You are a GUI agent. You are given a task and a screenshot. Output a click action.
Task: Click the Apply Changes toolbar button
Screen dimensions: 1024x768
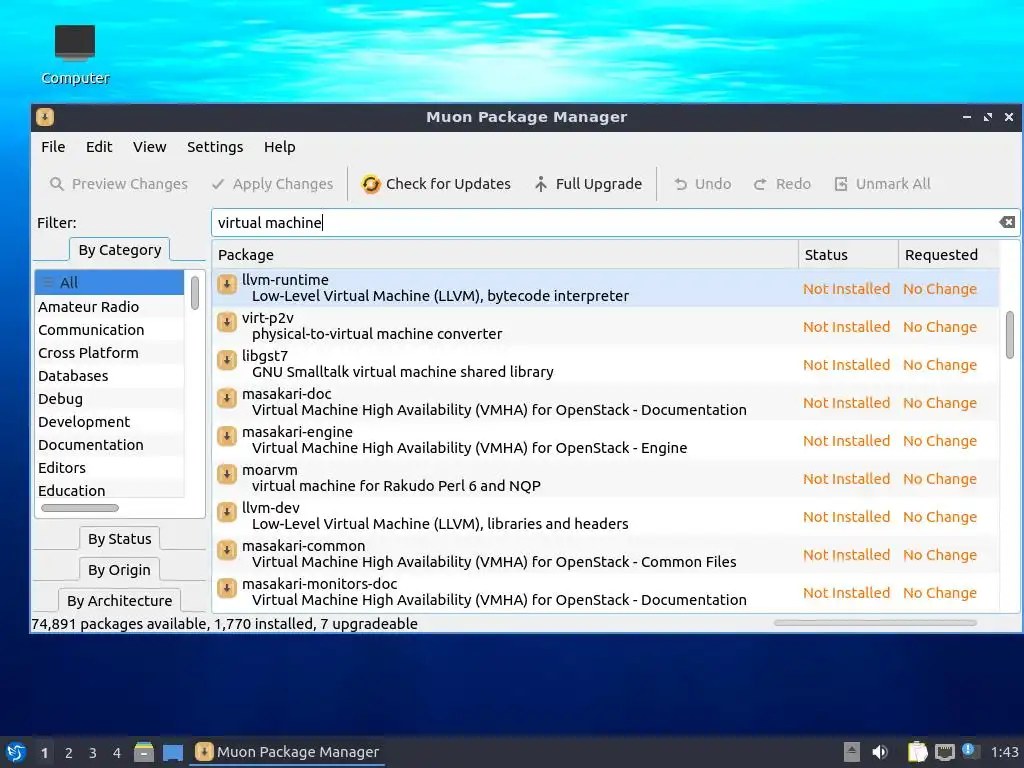click(x=272, y=184)
